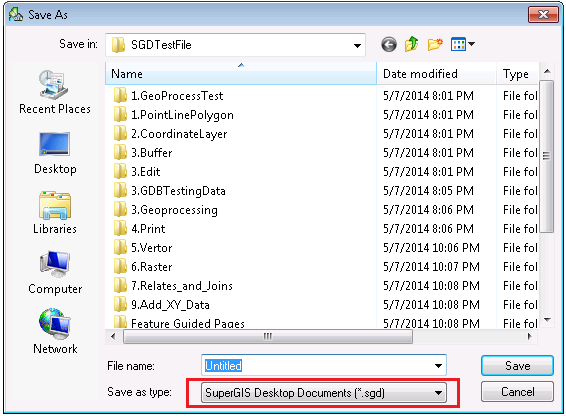Click the horizontal scrollbar thumb
Screen dimensions: 566x416
point(267,337)
